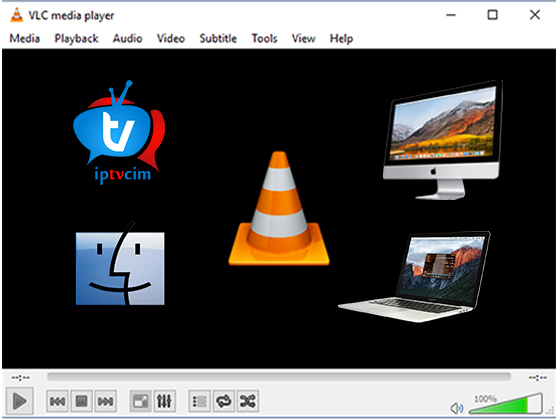Screen dimensions: 560x419
Task: Toggle the remaining time label
Action: 538,377
